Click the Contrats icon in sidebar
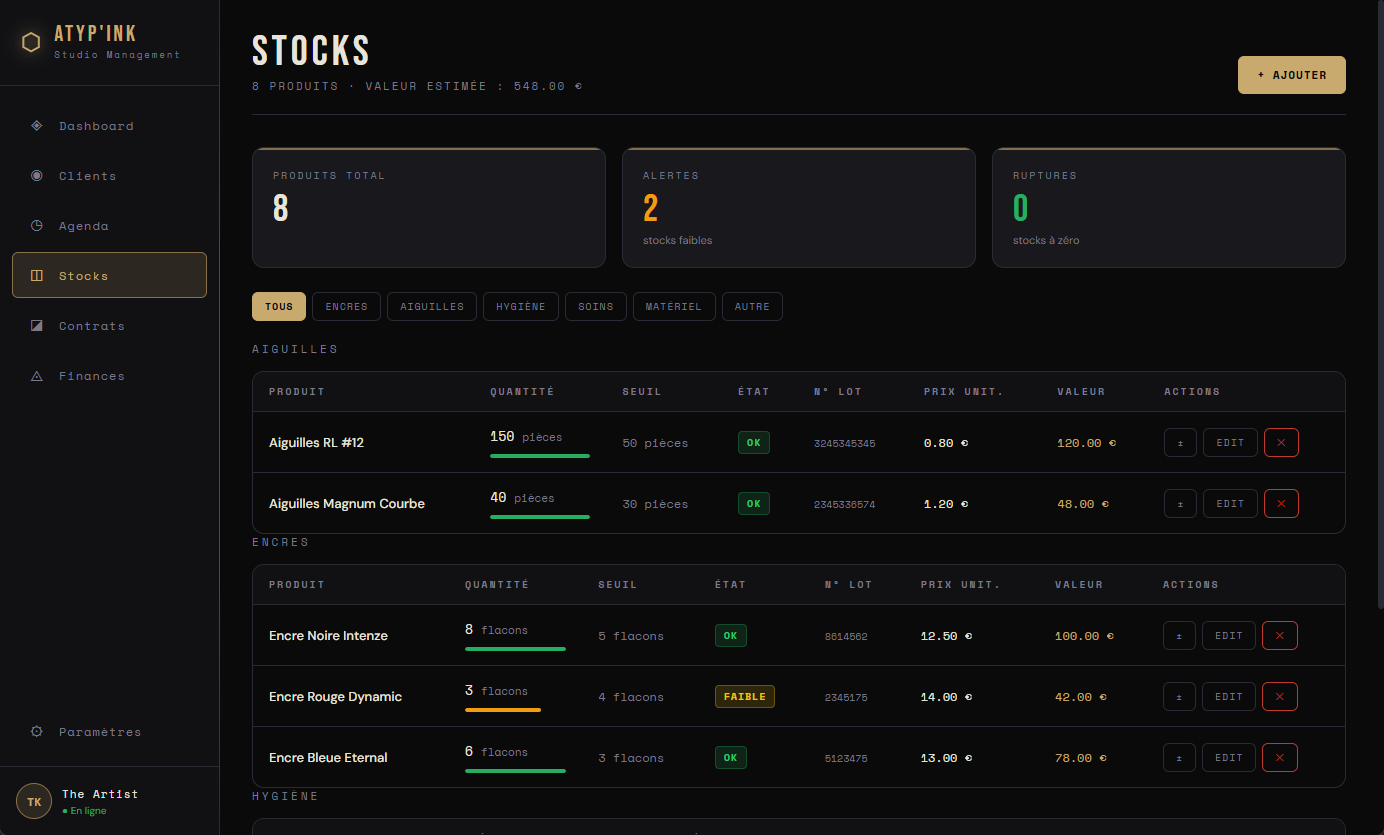This screenshot has width=1384, height=835. tap(37, 326)
